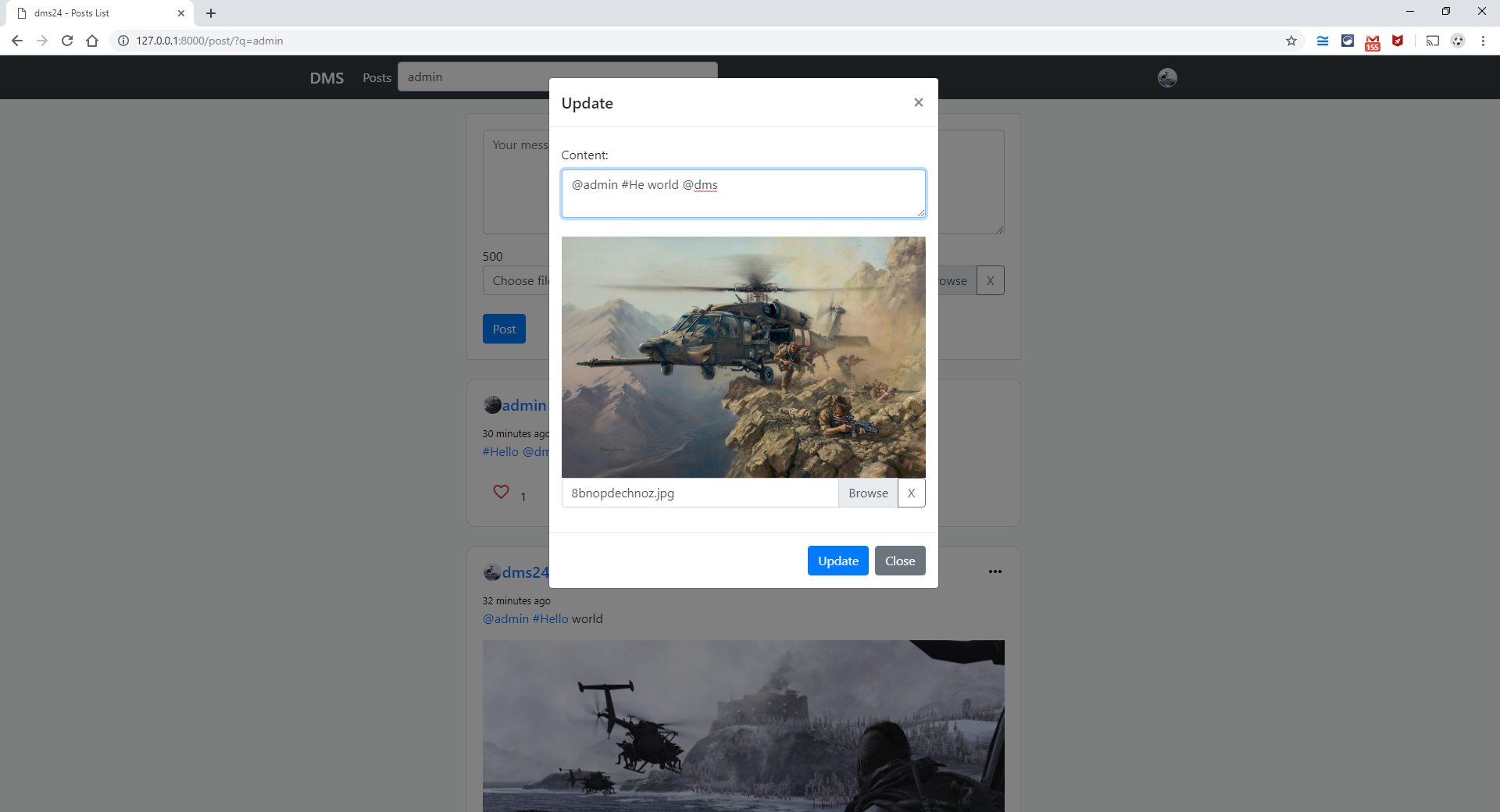Open the Chrome three-dot menu

coord(1483,41)
